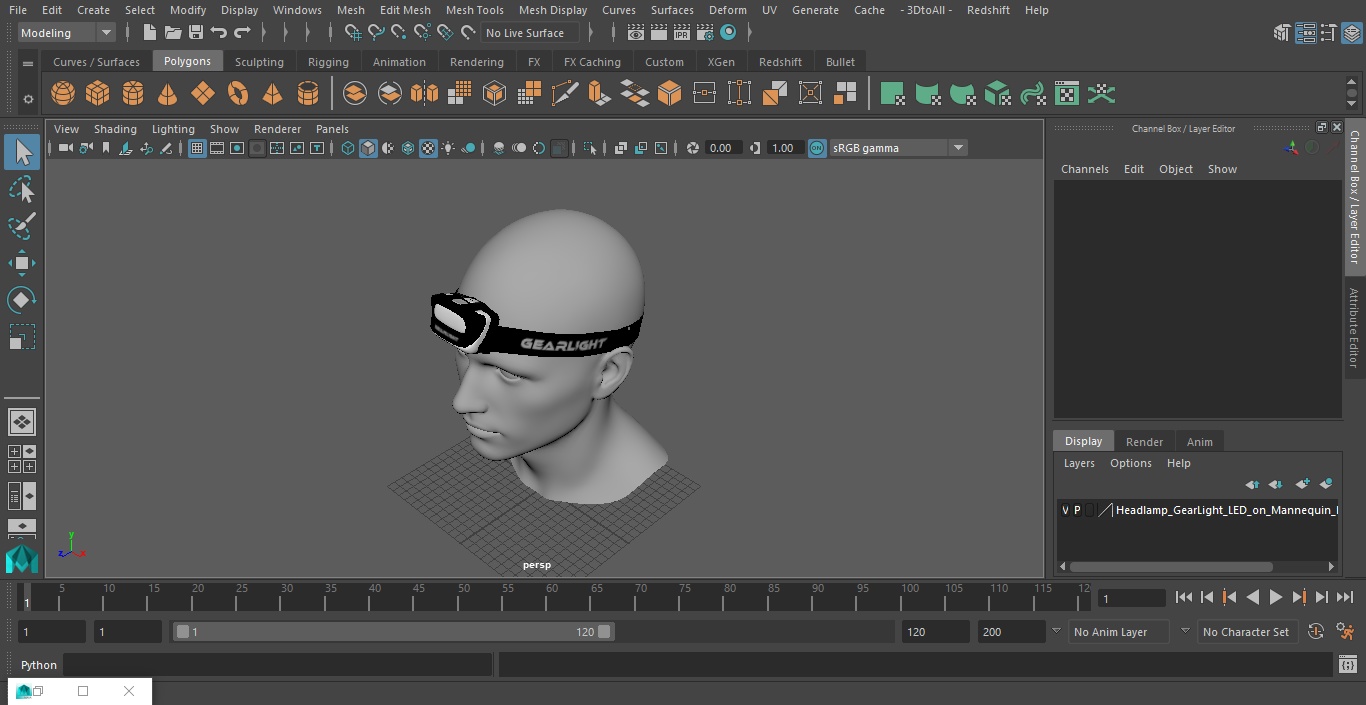
Task: Toggle use all lights bulb icon
Action: (x=448, y=148)
